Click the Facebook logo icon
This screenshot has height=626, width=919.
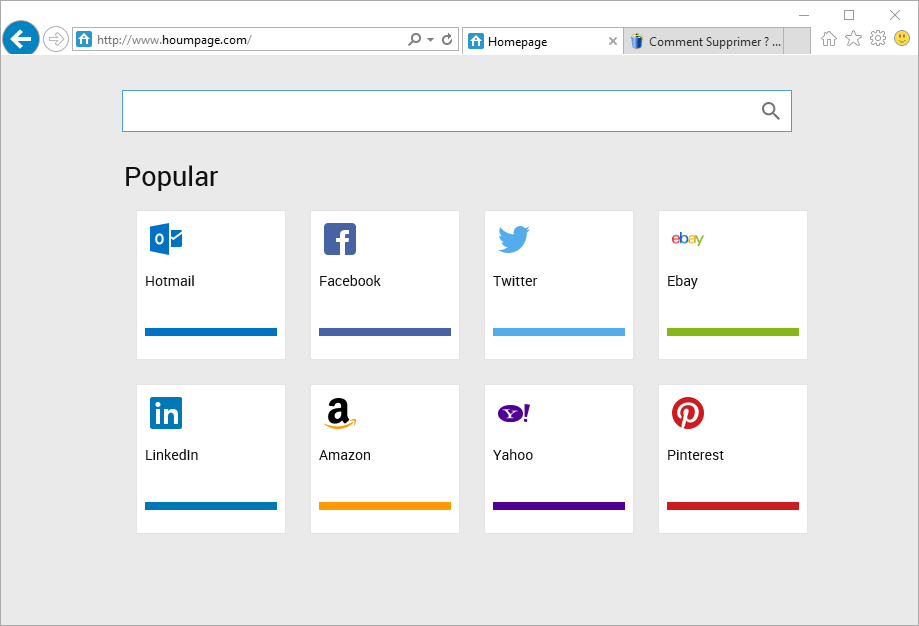pos(340,239)
